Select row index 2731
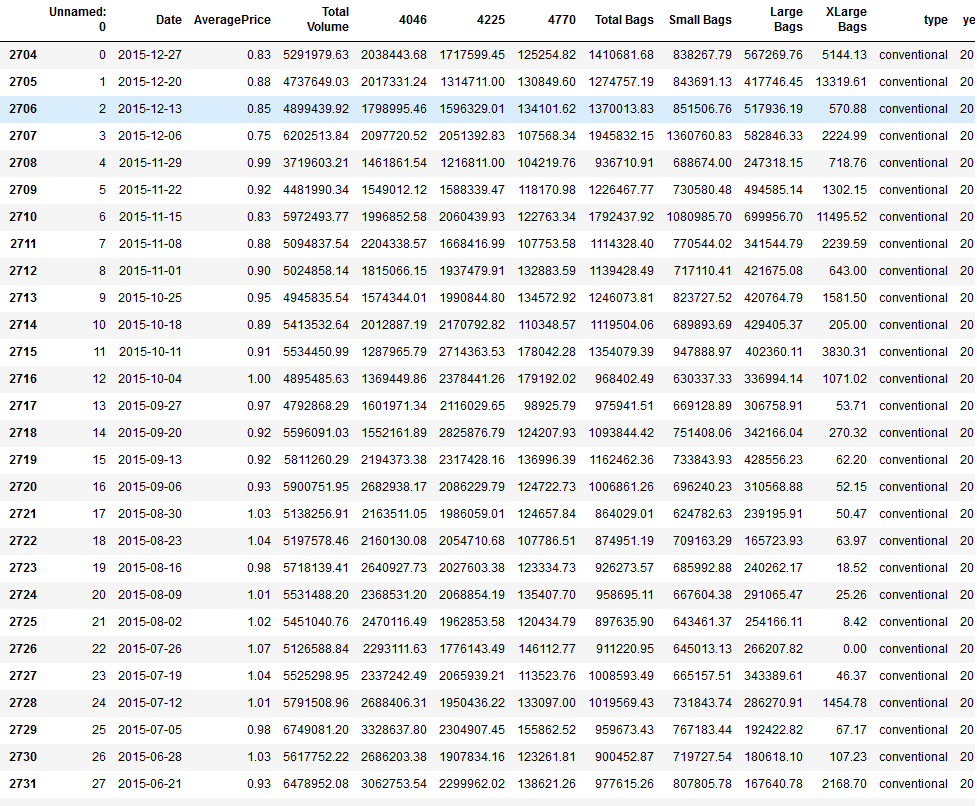The image size is (977, 806). click(x=23, y=784)
